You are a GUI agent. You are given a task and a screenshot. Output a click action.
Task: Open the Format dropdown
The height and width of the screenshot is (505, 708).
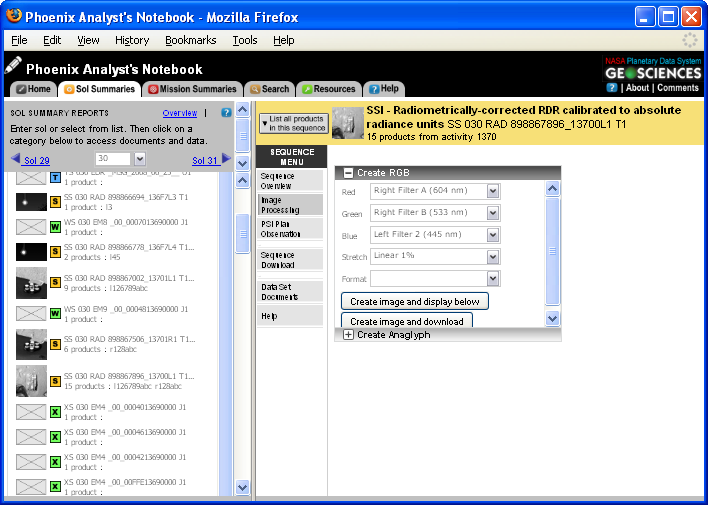click(x=492, y=279)
